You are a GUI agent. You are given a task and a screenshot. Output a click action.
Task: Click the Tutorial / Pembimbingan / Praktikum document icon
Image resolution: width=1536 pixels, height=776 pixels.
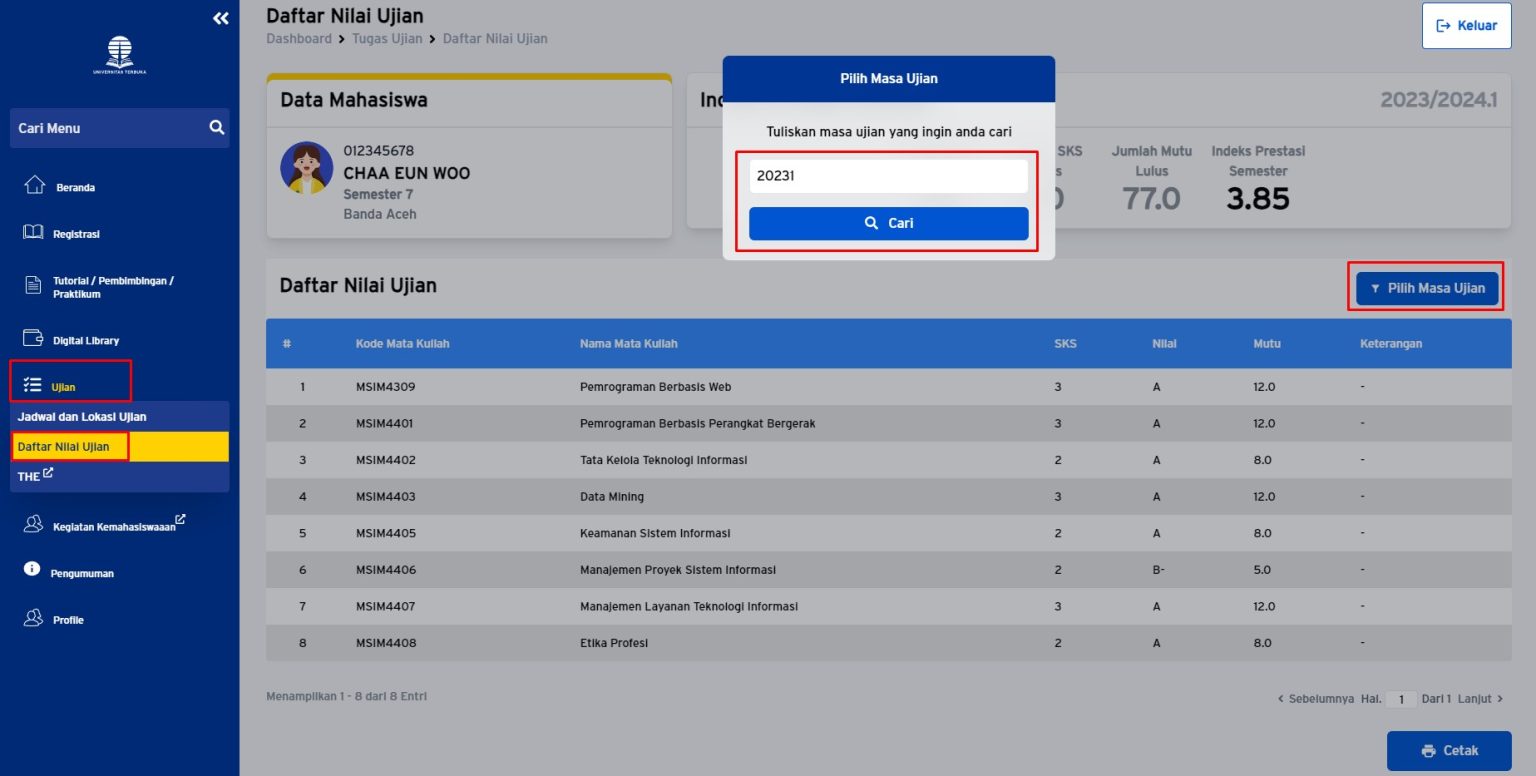(33, 286)
